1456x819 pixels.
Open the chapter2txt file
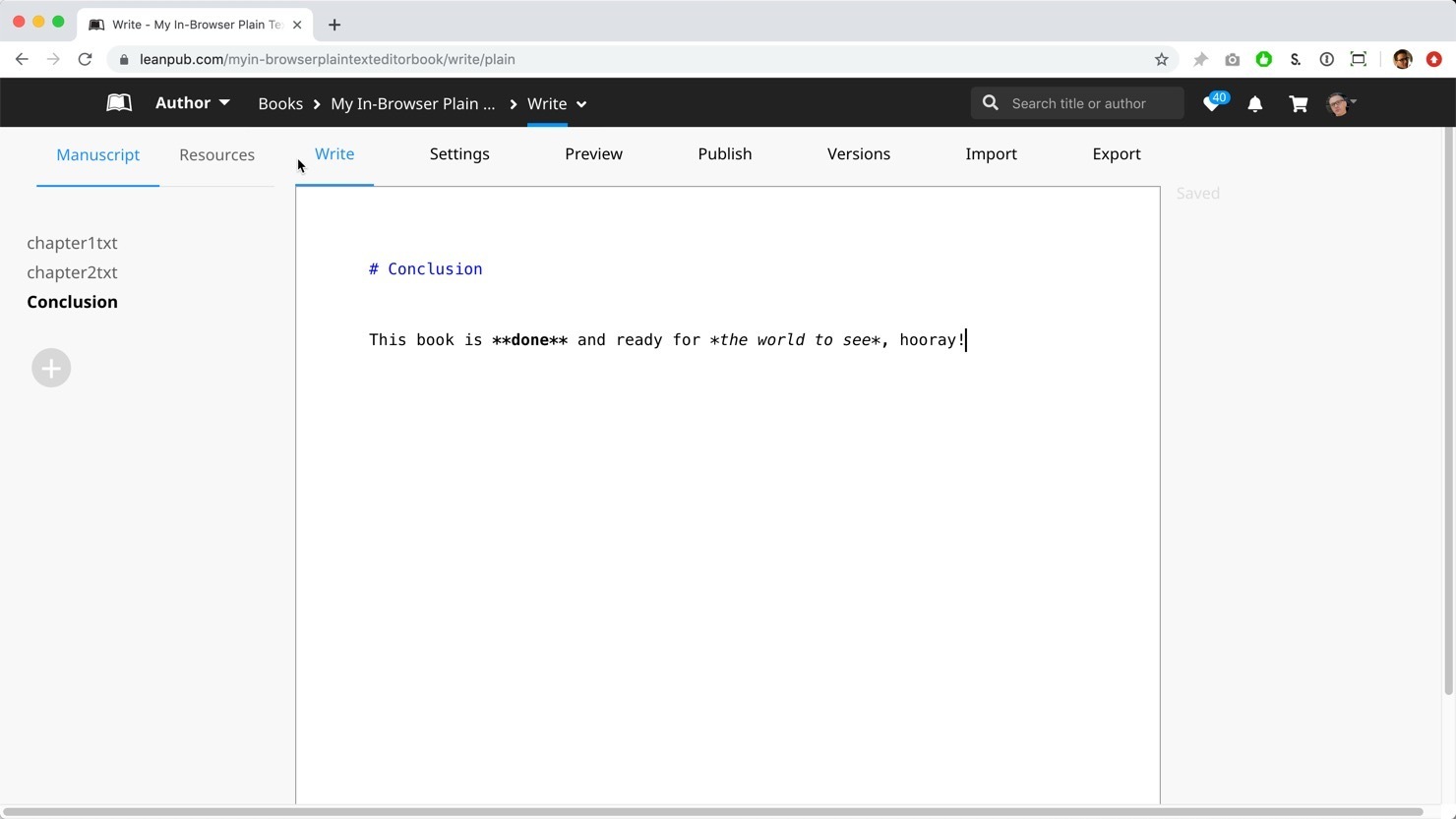pyautogui.click(x=72, y=272)
